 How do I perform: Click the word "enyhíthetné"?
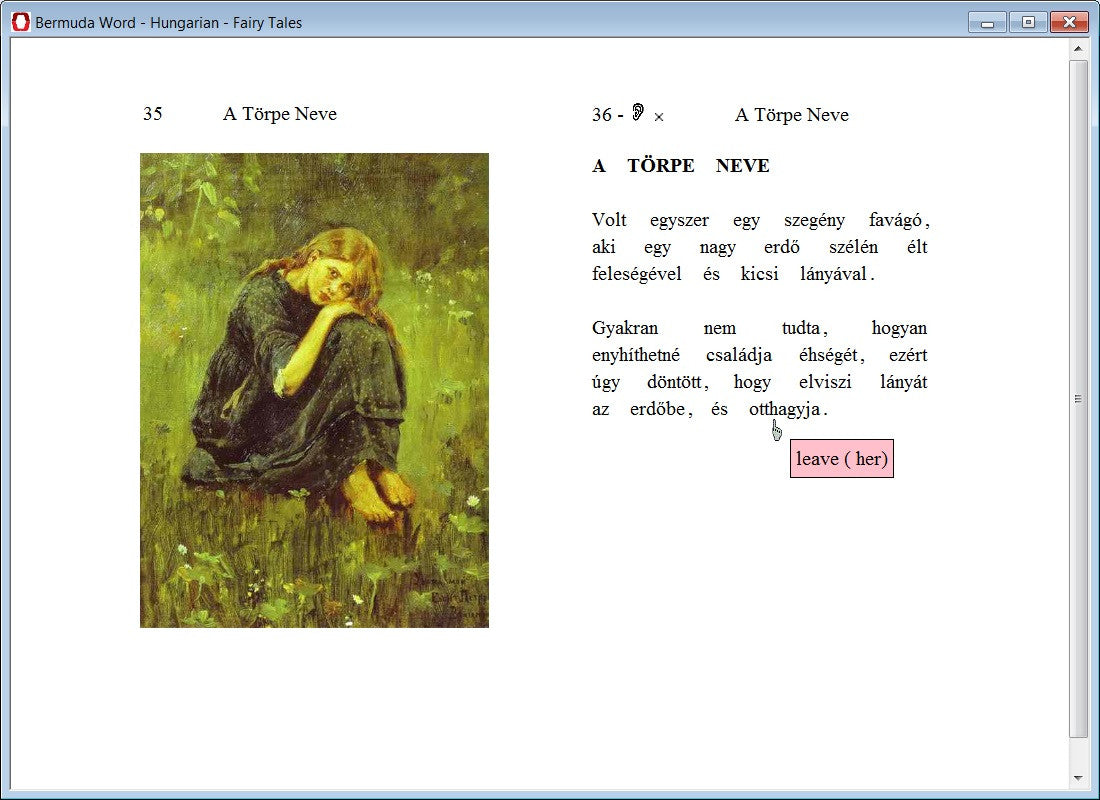point(636,355)
